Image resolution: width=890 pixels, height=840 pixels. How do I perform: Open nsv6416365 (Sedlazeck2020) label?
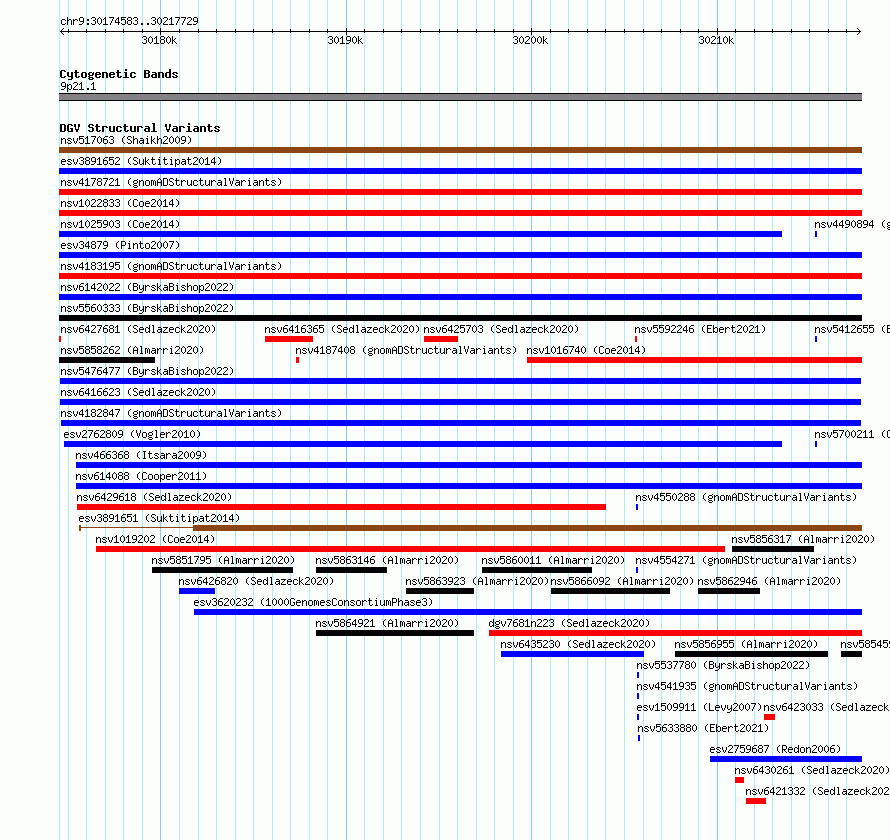pos(342,329)
